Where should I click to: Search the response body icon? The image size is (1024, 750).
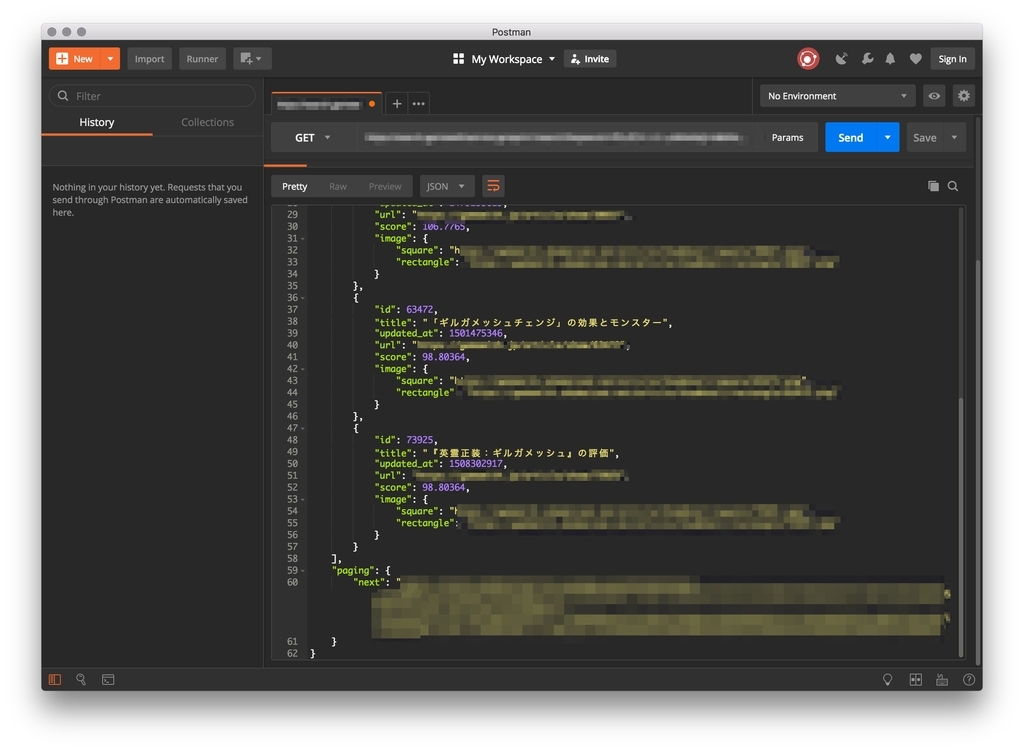[953, 186]
